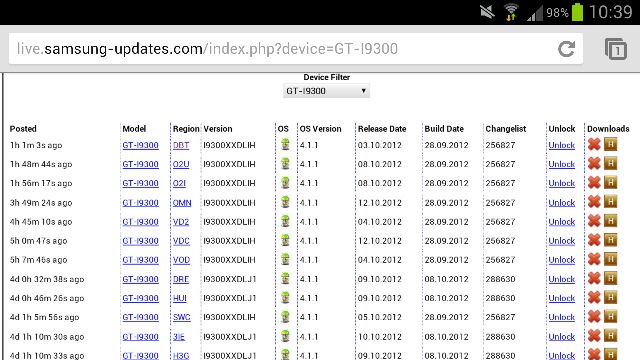Click the red X download icon in the O2I row
This screenshot has height=360, width=640.
(594, 183)
